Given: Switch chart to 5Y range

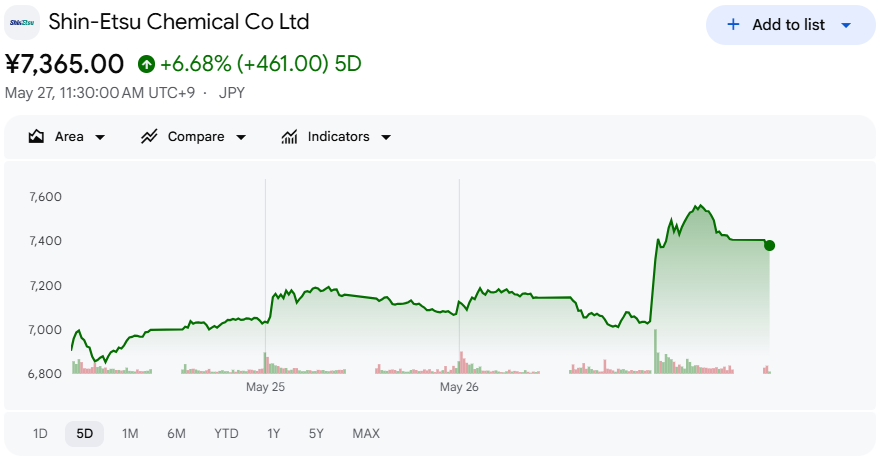Looking at the screenshot, I should pyautogui.click(x=316, y=433).
